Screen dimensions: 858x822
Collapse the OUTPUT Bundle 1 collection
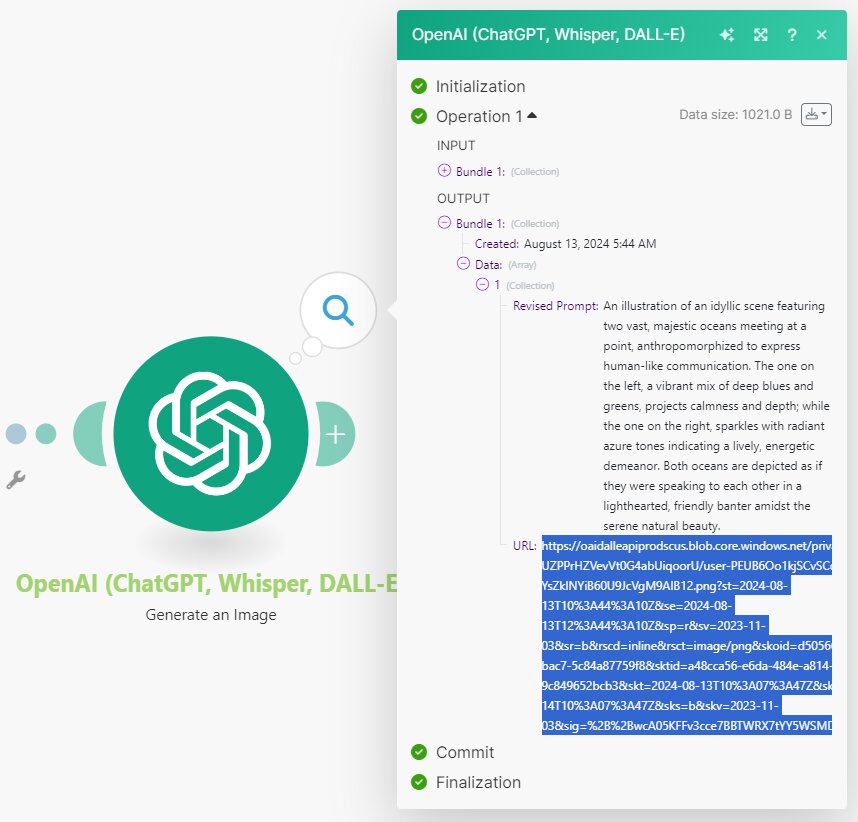tap(444, 223)
